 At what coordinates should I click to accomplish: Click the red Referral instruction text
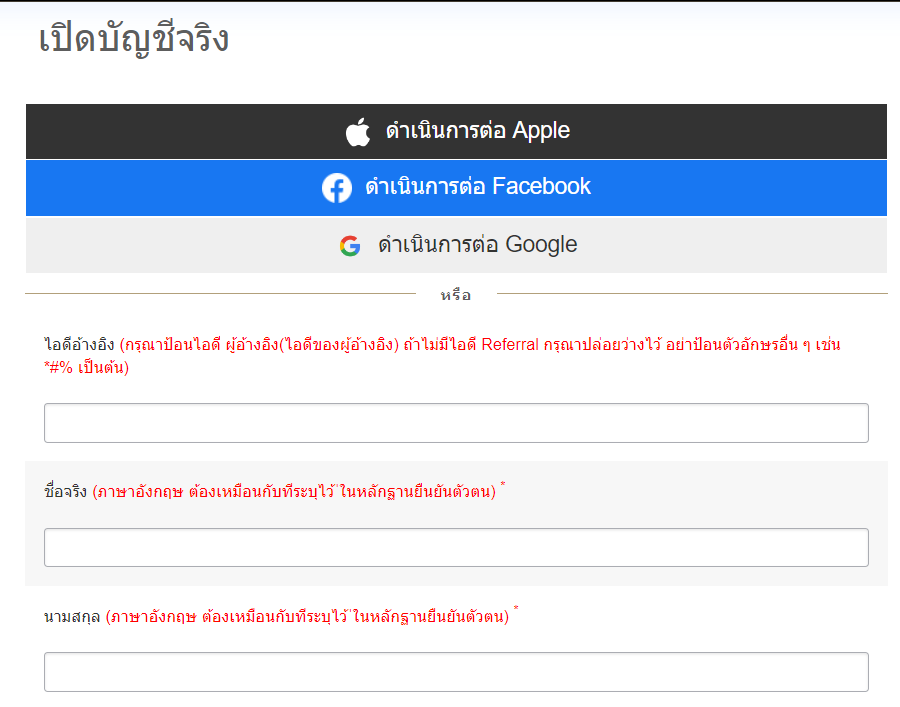[x=442, y=356]
